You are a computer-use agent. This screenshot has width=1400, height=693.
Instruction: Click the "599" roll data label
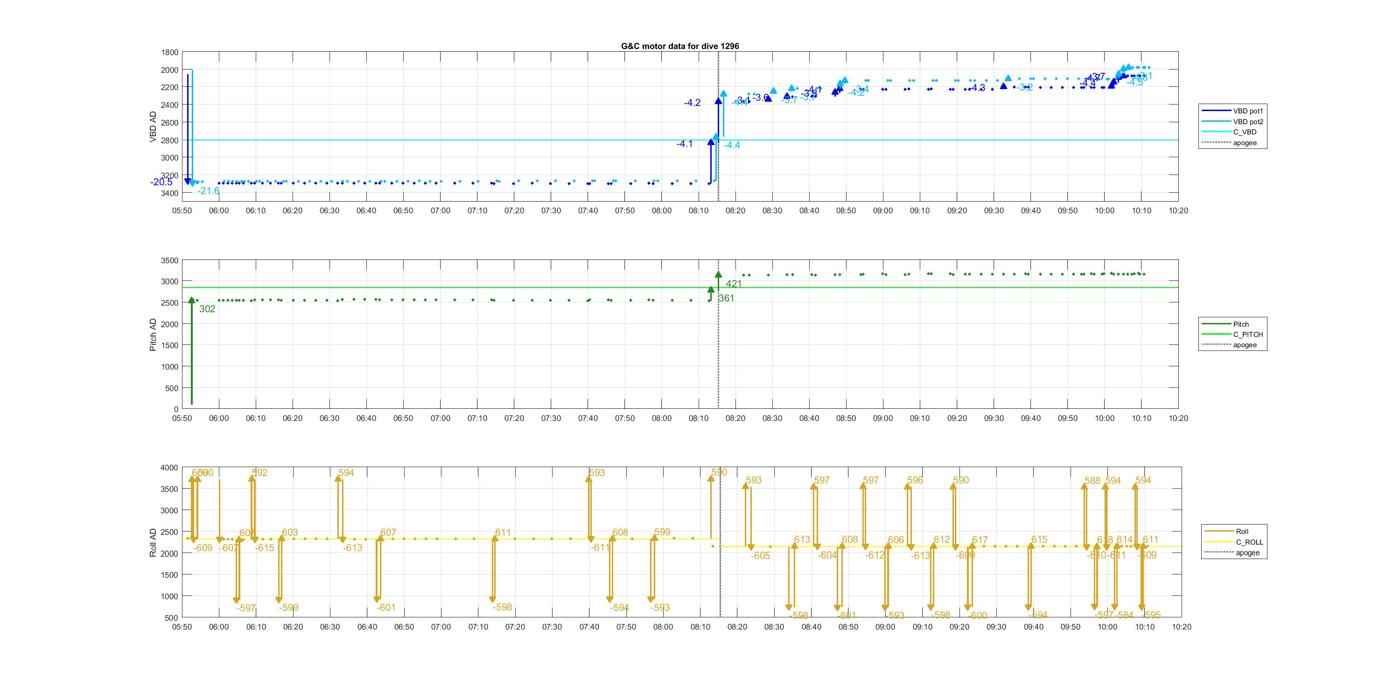point(662,533)
